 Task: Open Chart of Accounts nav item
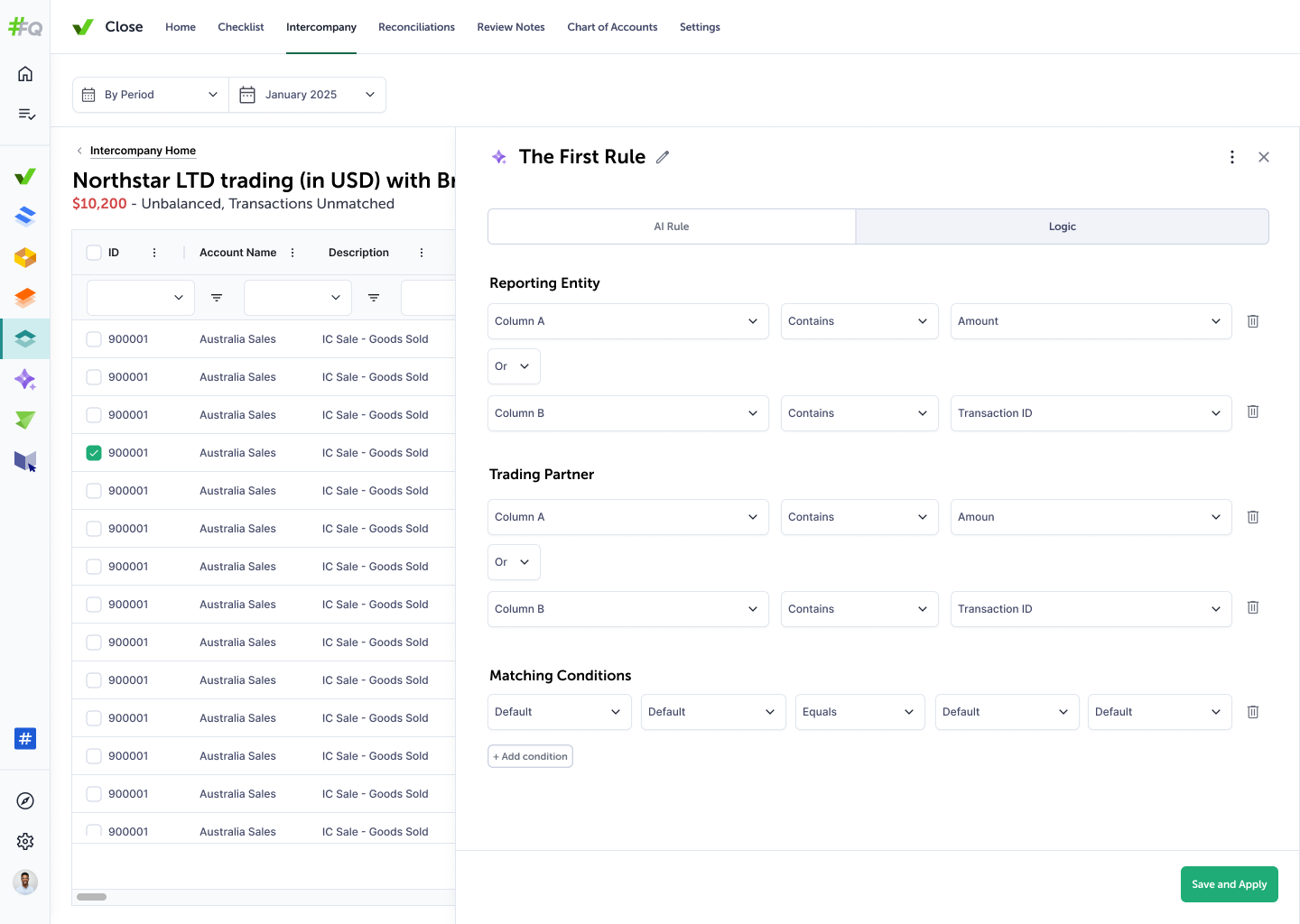(x=612, y=27)
